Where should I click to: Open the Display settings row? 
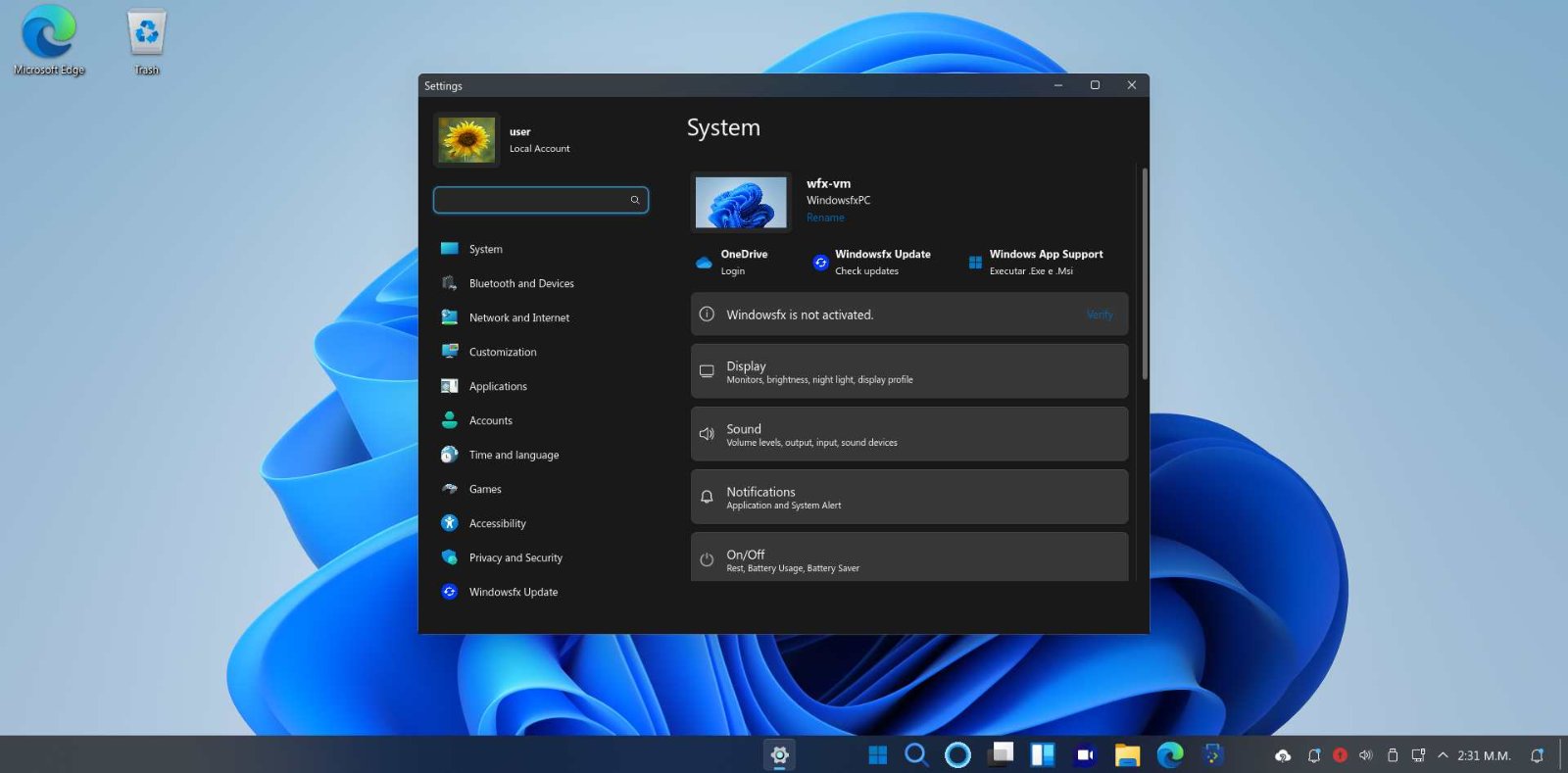point(909,371)
